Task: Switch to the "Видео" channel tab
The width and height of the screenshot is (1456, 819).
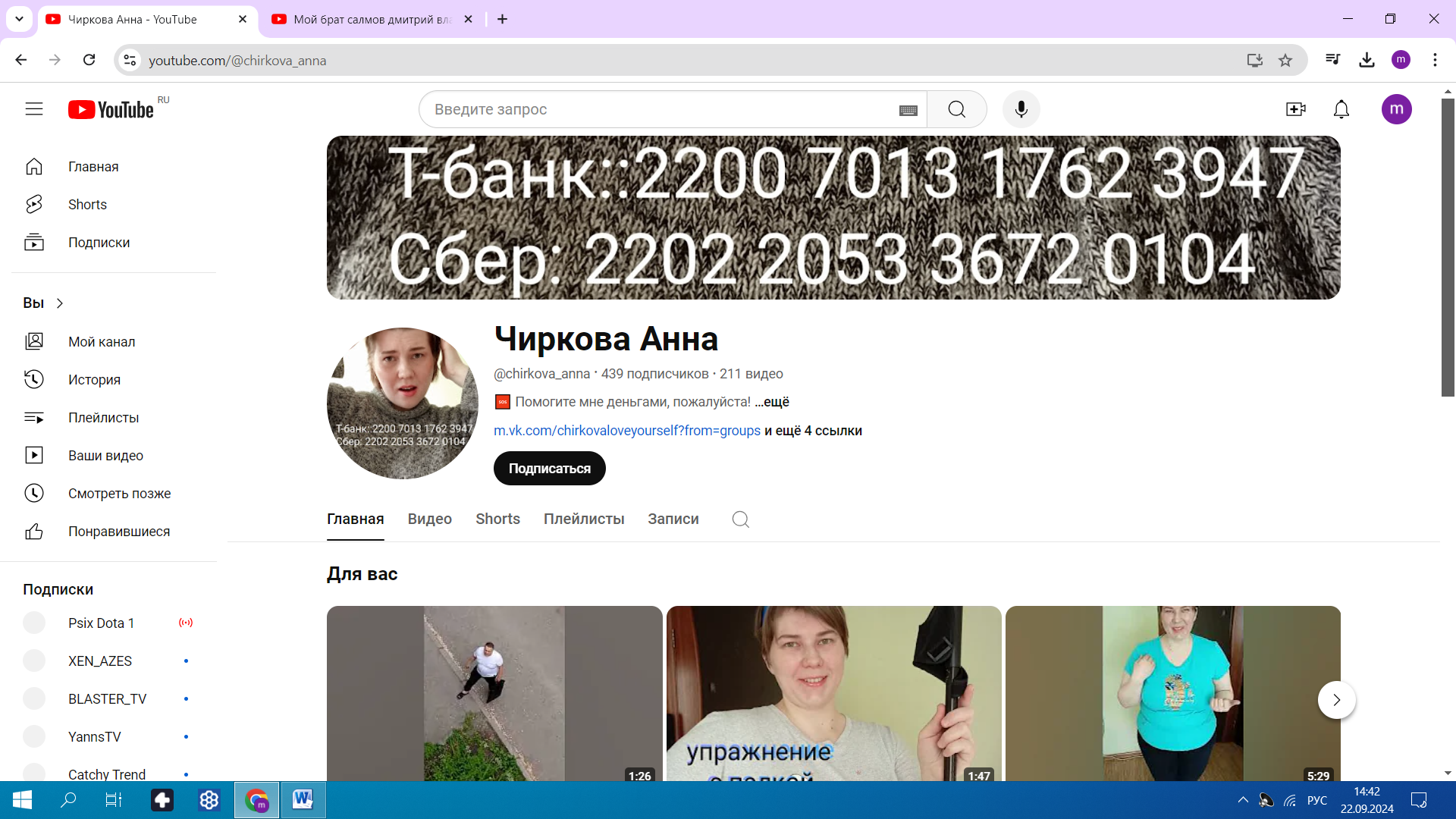Action: click(429, 519)
